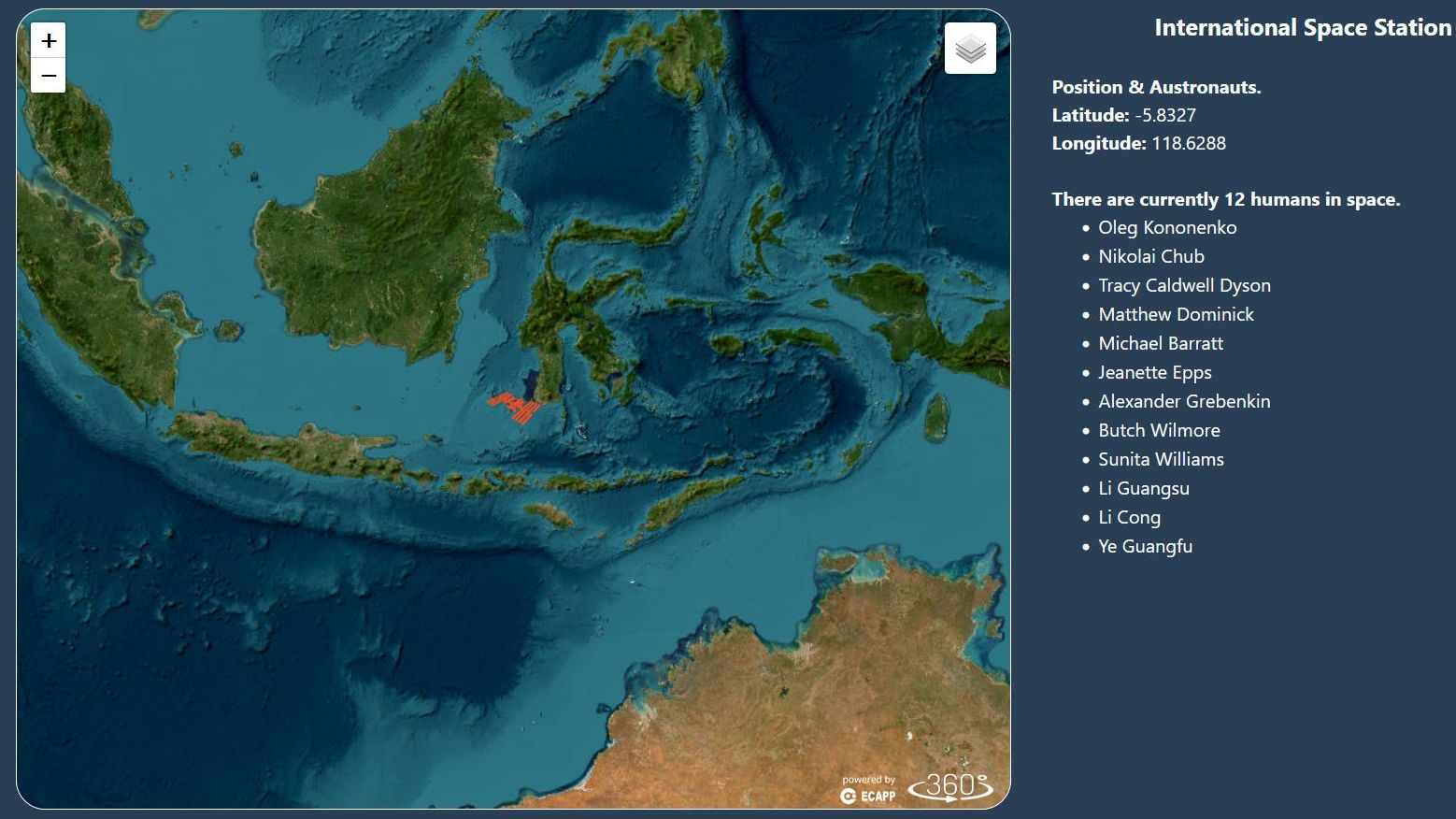The image size is (1456, 819).
Task: Select Butch Wilmore from the list
Action: click(1159, 430)
